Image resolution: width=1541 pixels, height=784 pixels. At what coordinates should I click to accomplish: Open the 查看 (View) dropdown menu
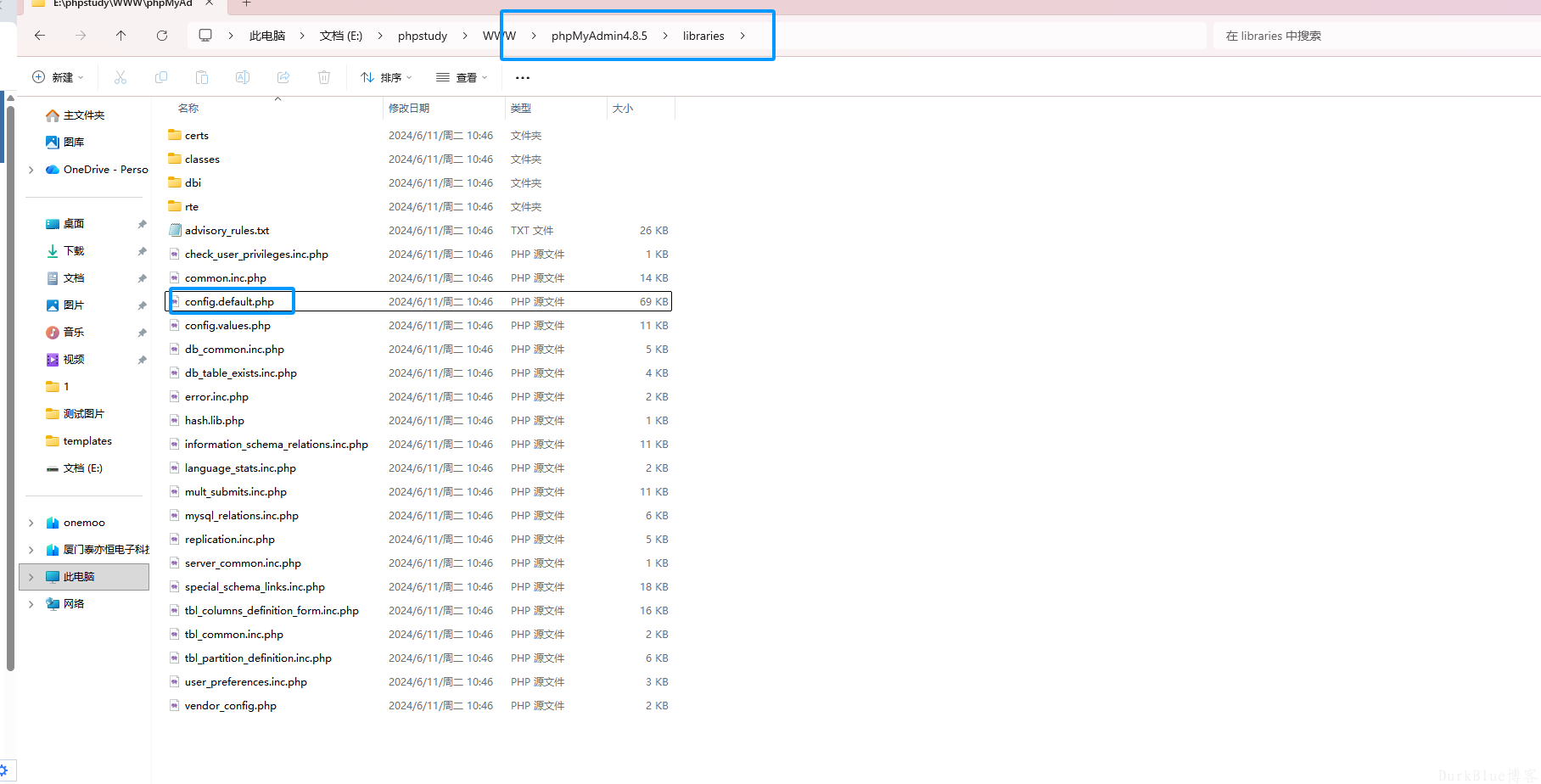pos(462,77)
